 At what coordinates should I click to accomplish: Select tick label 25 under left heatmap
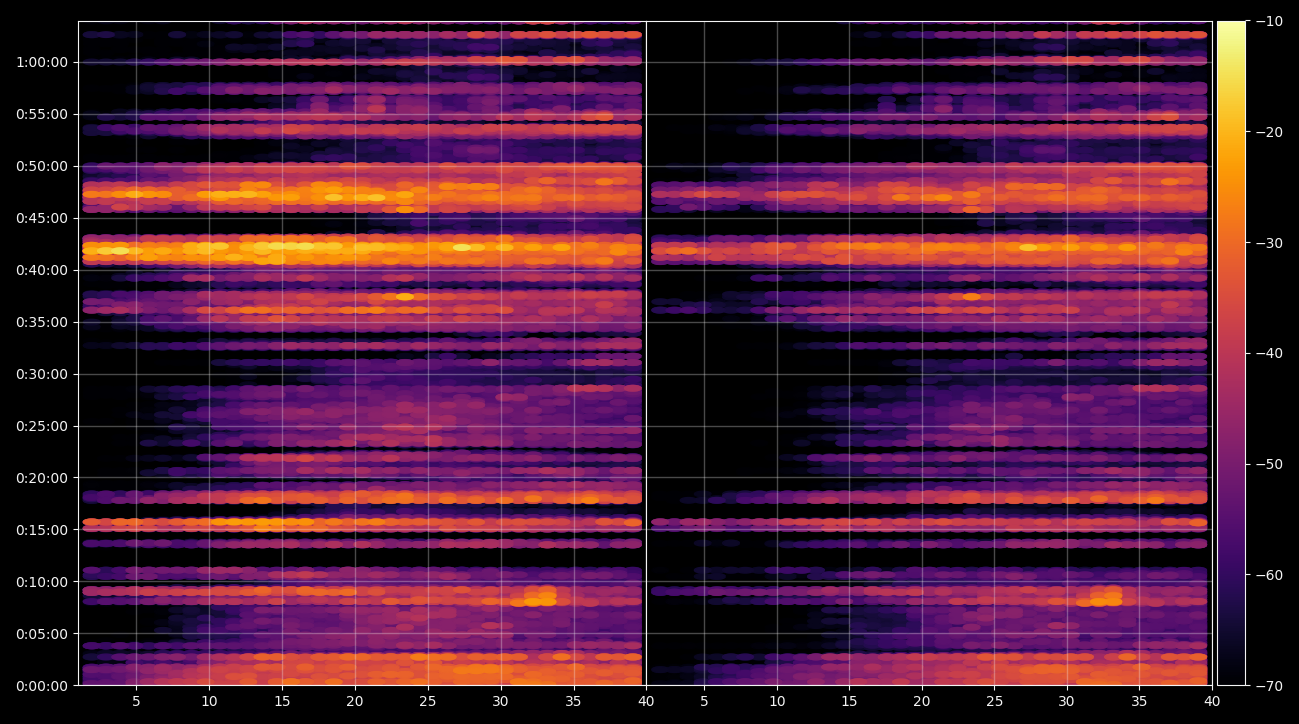tap(428, 702)
